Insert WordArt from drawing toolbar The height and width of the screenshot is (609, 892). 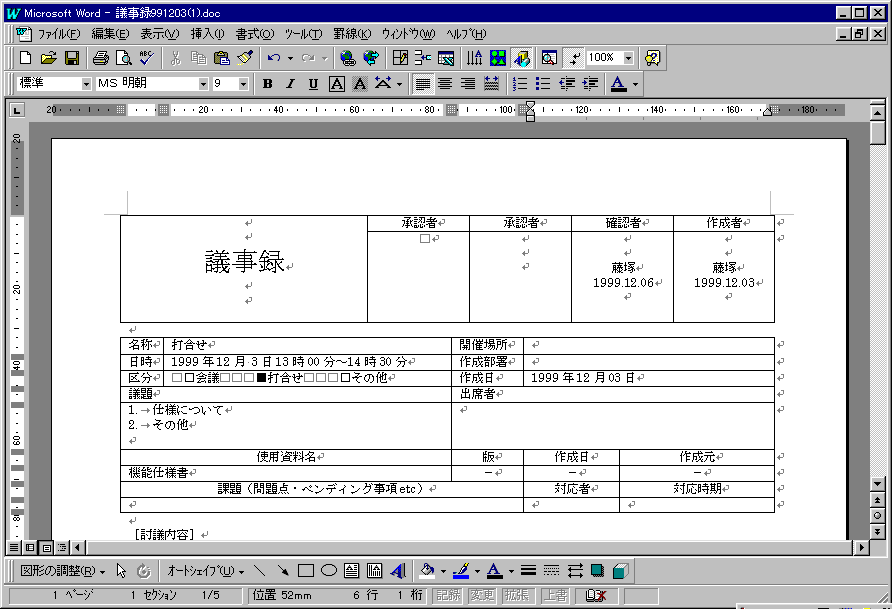(x=397, y=571)
